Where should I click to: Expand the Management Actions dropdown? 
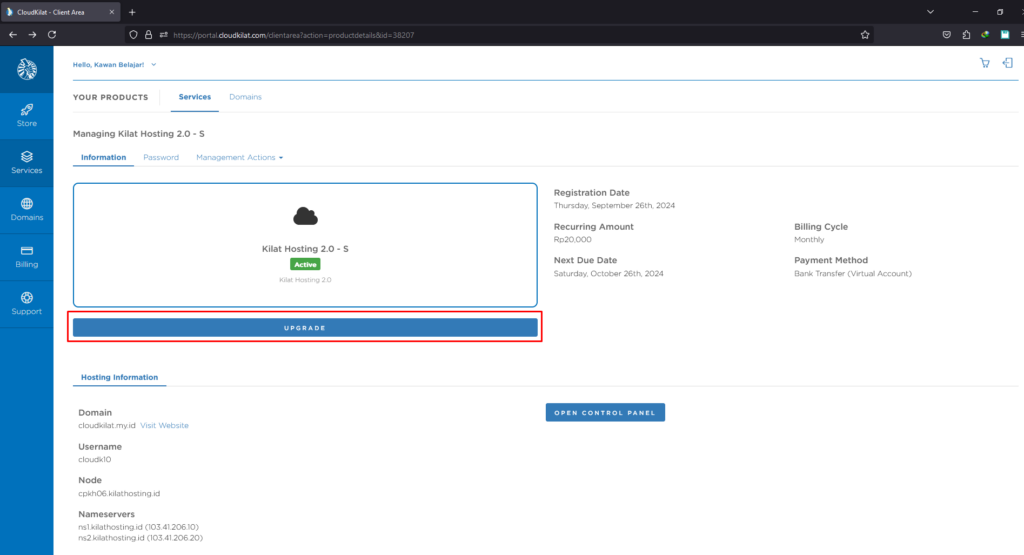240,157
